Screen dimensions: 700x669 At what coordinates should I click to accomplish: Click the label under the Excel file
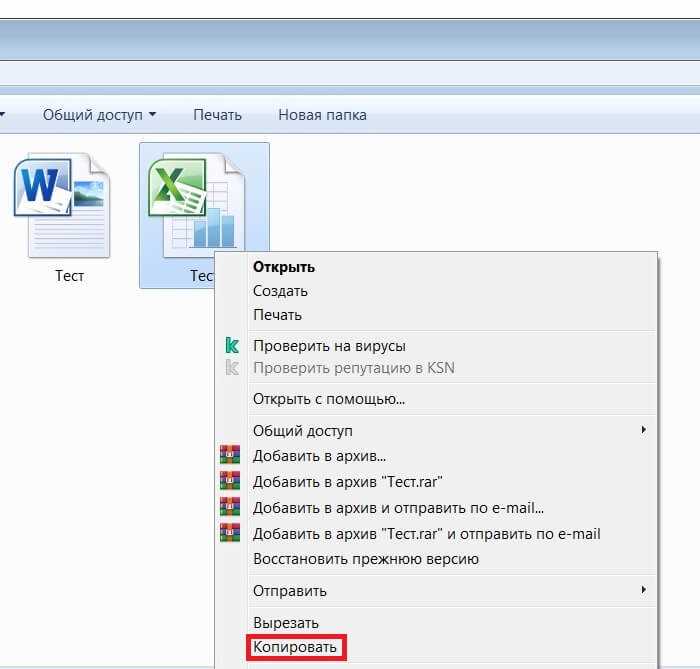pos(202,276)
